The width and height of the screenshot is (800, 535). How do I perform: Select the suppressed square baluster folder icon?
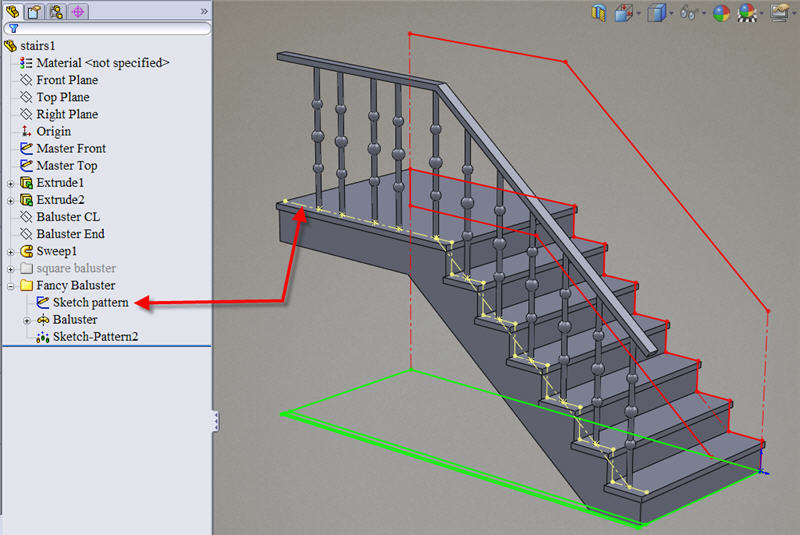[26, 268]
